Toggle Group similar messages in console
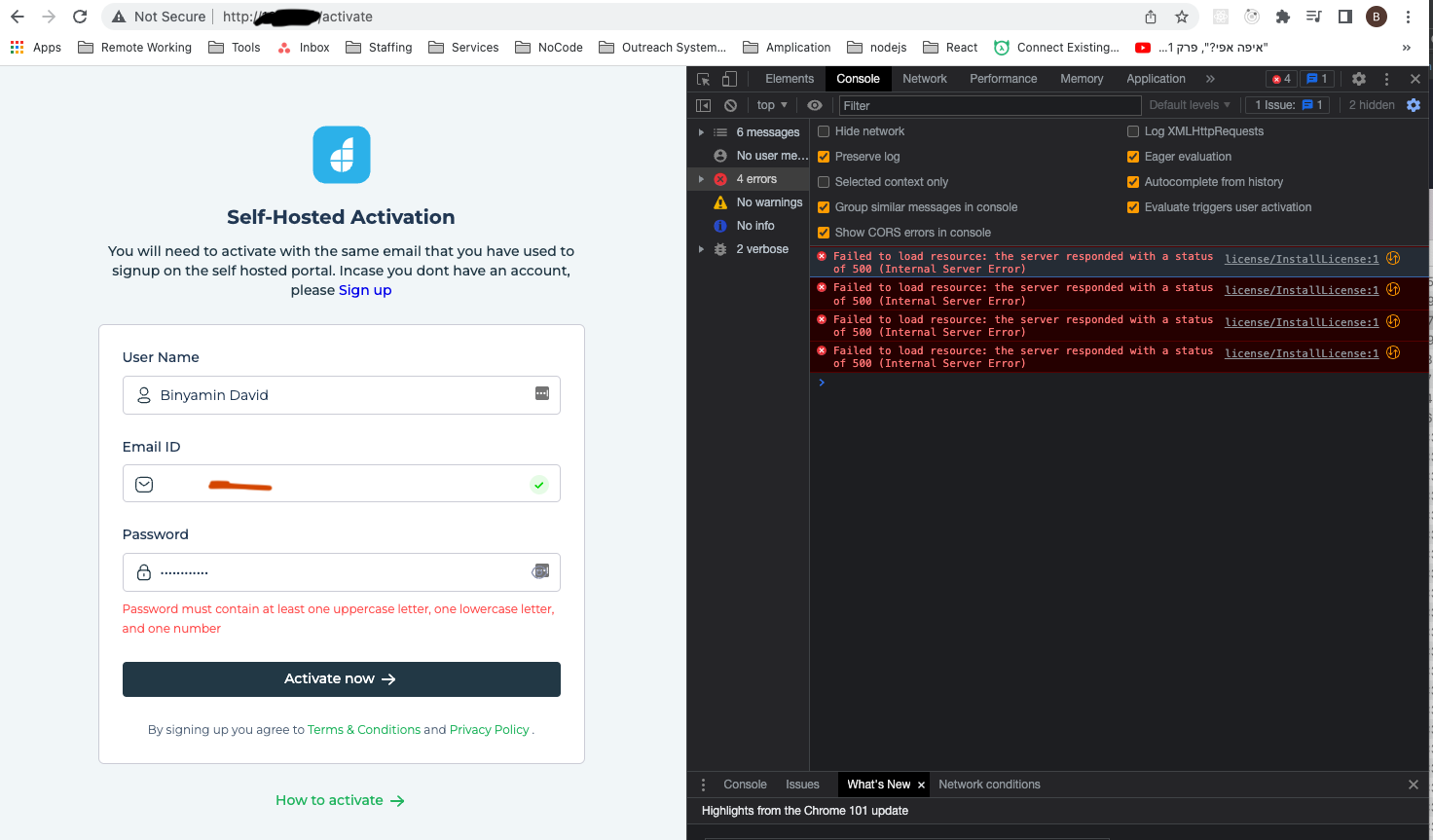The width and height of the screenshot is (1433, 840). pyautogui.click(x=824, y=207)
